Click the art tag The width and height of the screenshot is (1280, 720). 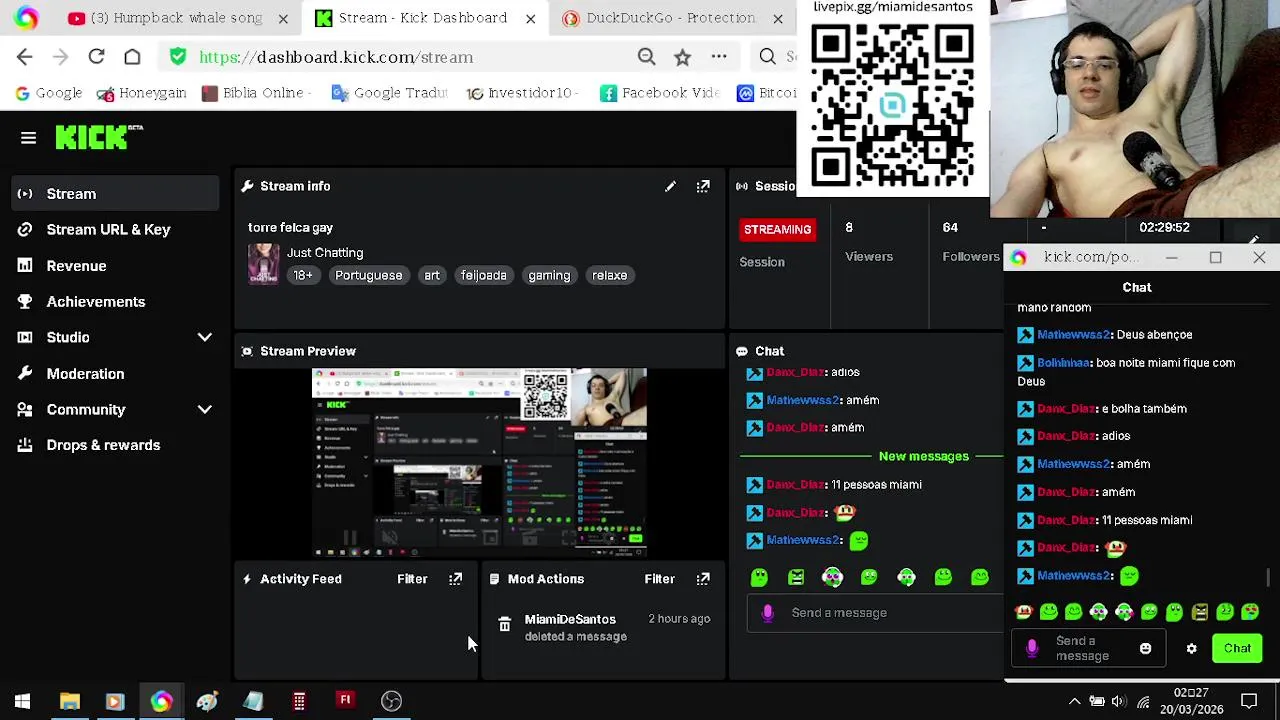tap(432, 276)
